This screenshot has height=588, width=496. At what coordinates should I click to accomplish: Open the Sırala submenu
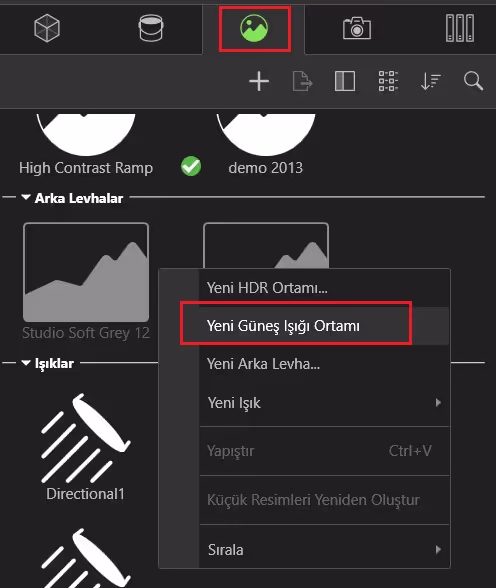tap(324, 550)
